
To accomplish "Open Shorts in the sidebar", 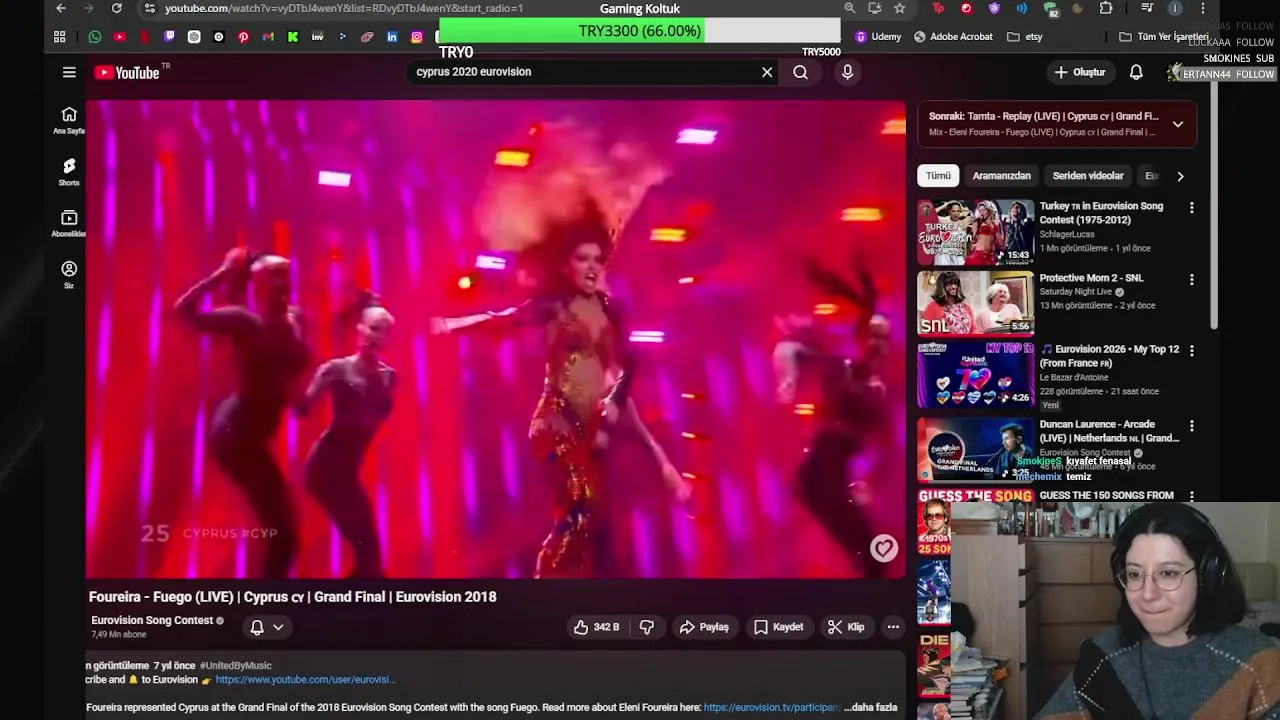I will pyautogui.click(x=69, y=172).
